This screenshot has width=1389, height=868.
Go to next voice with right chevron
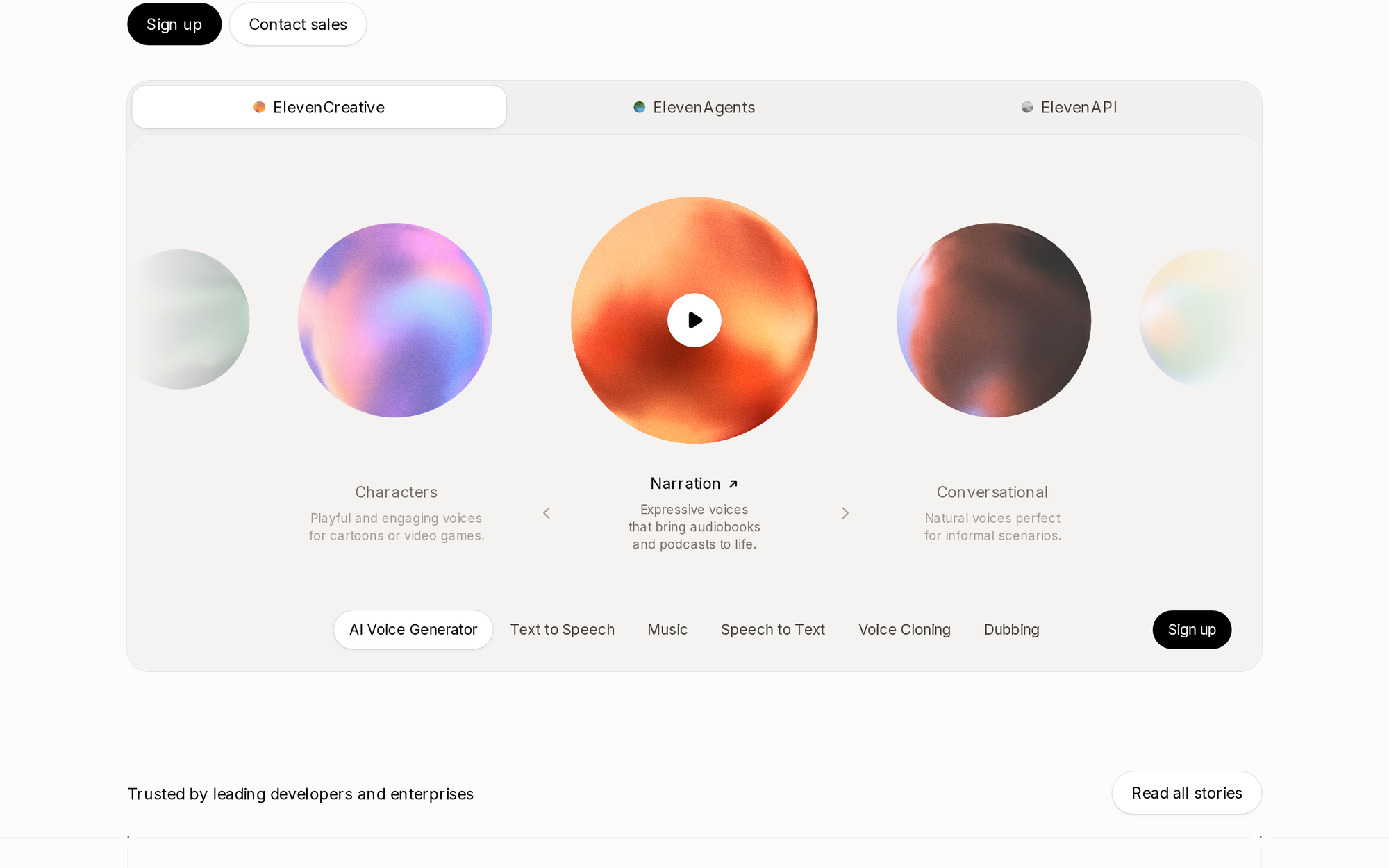click(x=845, y=513)
